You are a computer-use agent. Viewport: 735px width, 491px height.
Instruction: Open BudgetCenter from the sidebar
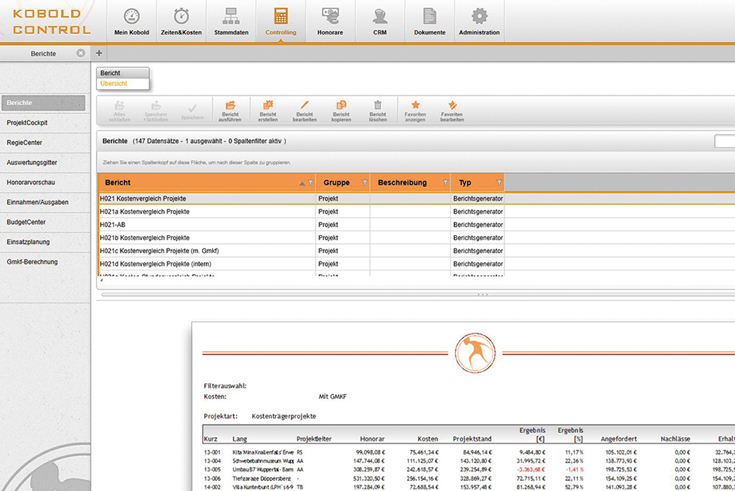27,222
